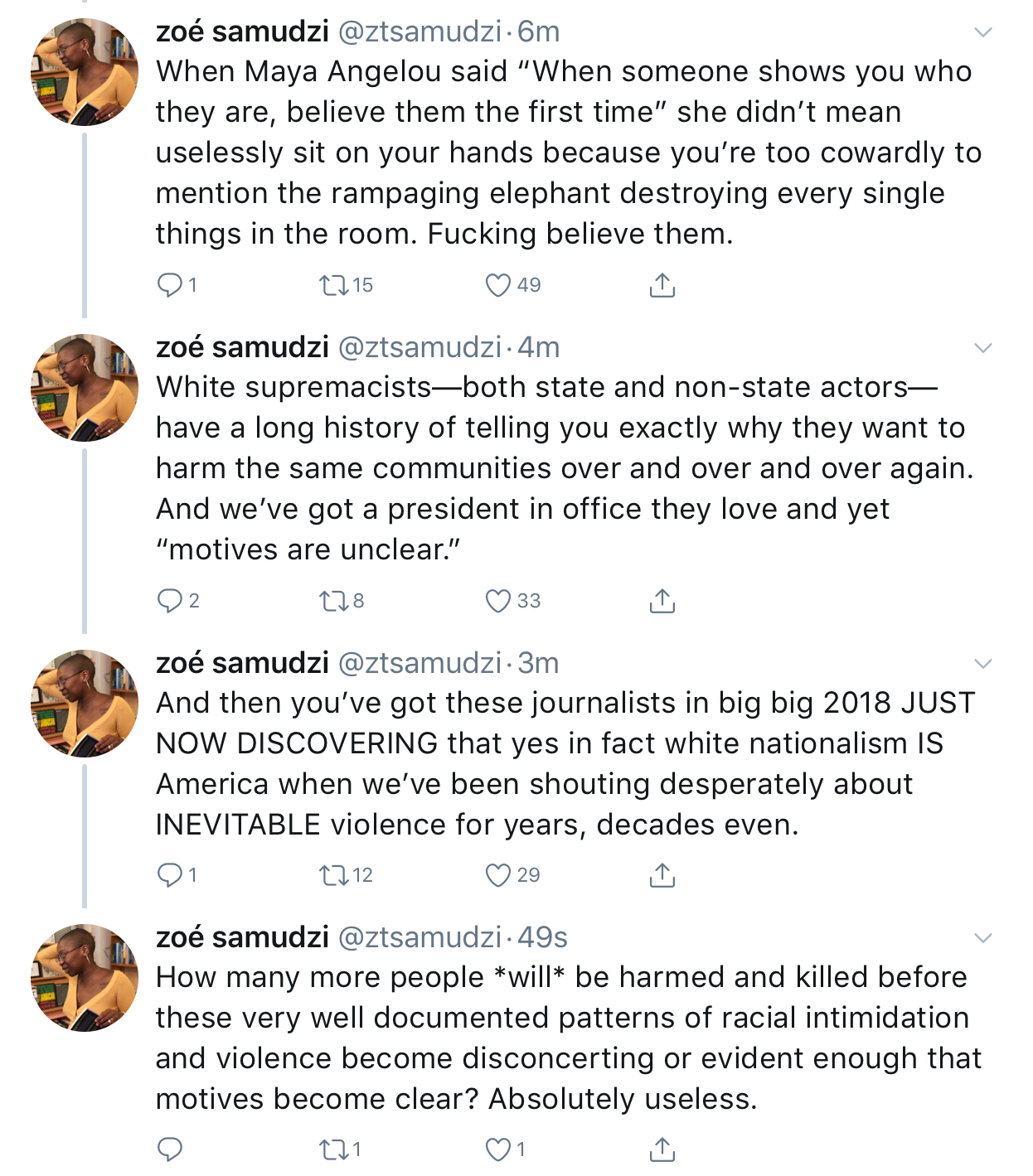Like the tweet with 33 likes
Screen dimensions: 1033x1176
pos(498,601)
